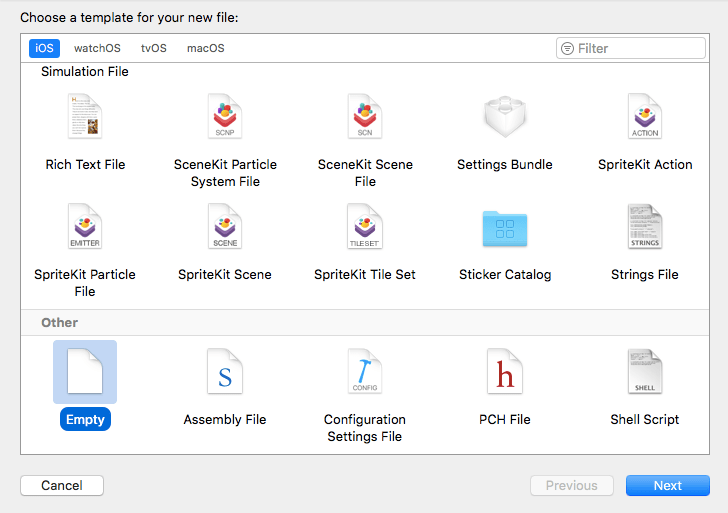
Task: Focus the Filter text field
Action: (631, 48)
